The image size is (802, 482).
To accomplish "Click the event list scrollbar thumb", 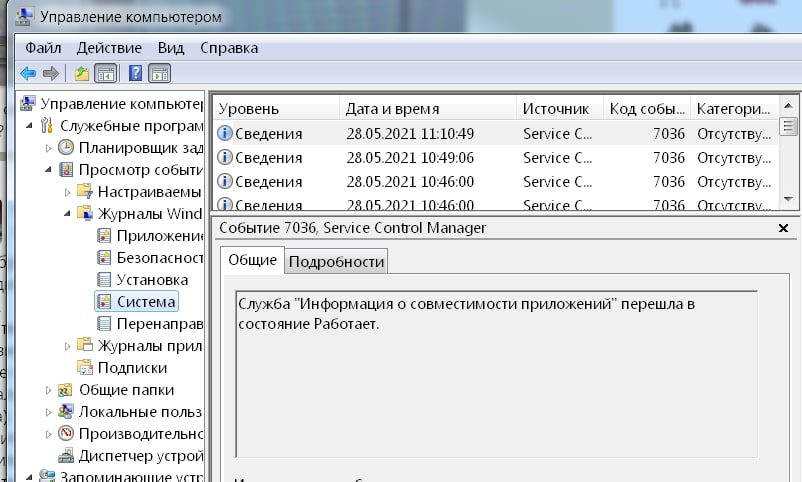I will (788, 126).
